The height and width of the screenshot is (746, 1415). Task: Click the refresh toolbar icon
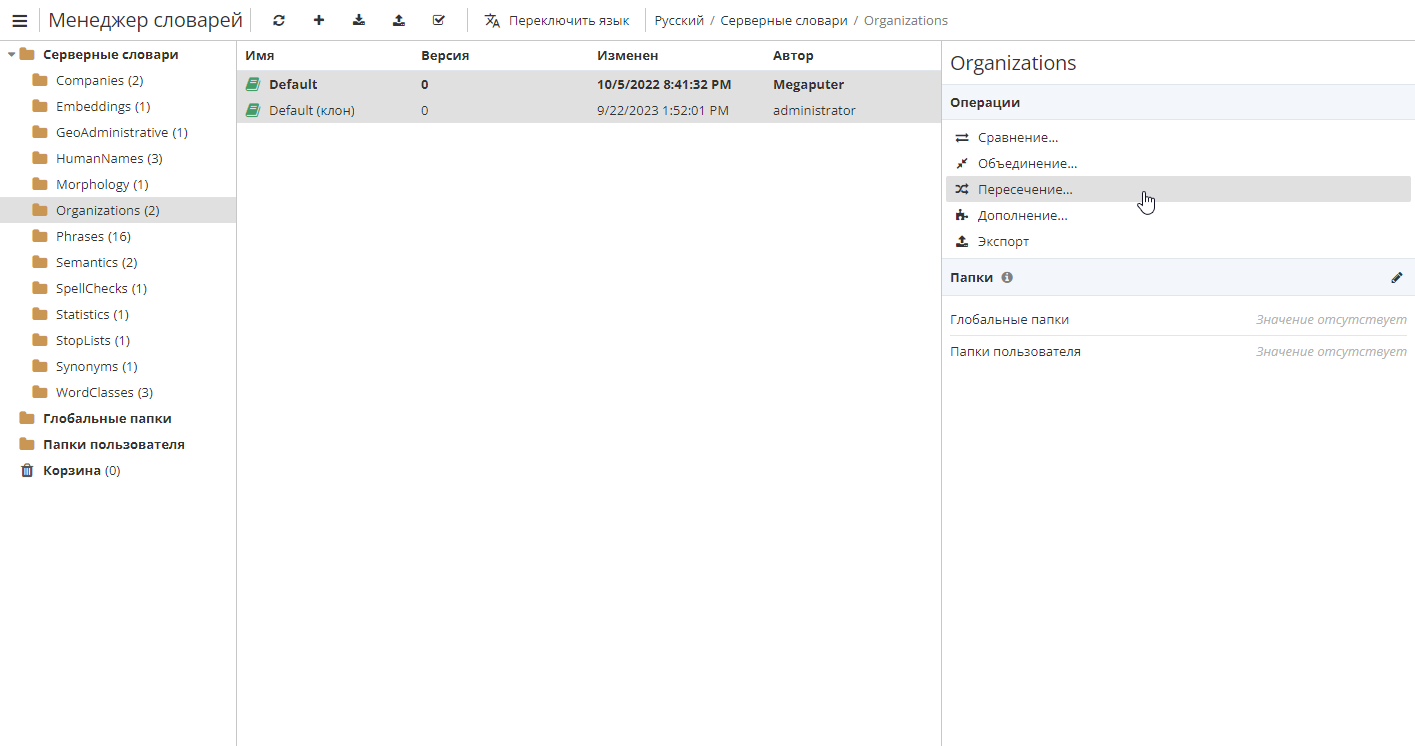point(279,20)
